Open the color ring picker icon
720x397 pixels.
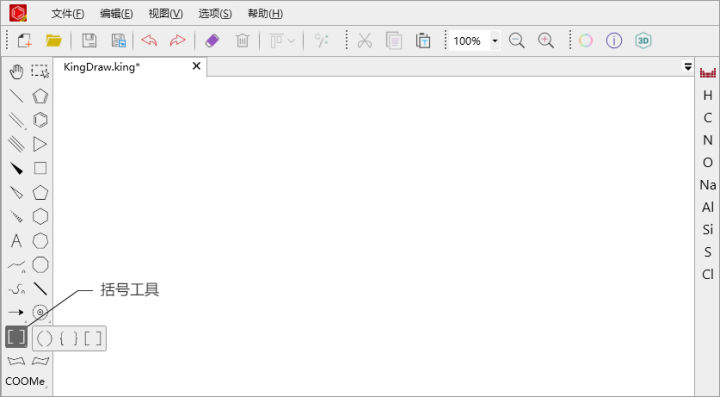tap(585, 41)
